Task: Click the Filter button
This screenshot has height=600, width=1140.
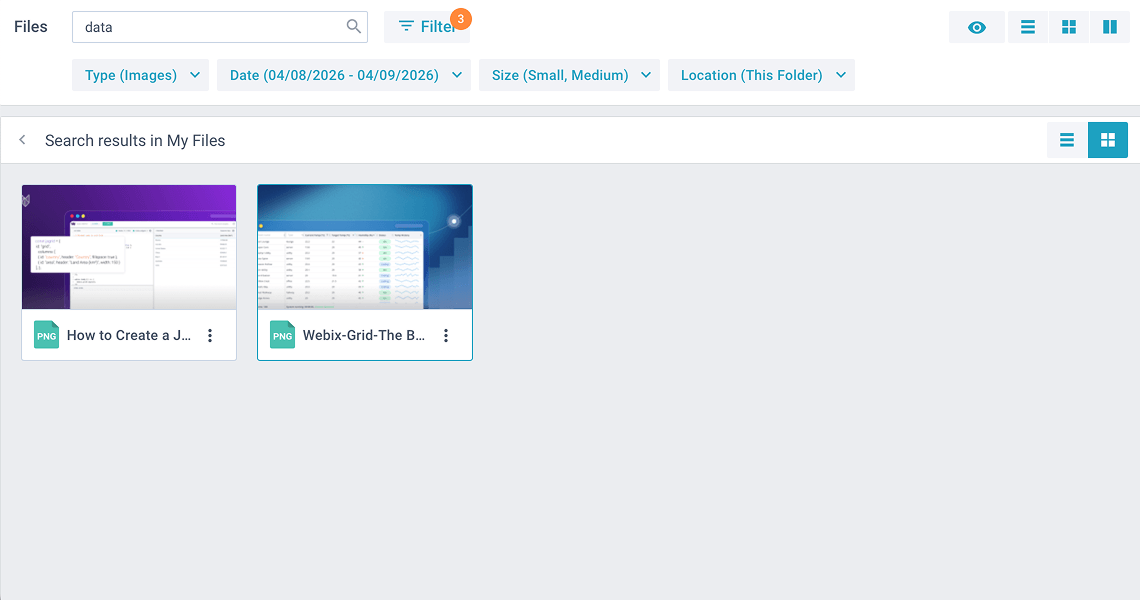Action: click(x=427, y=27)
